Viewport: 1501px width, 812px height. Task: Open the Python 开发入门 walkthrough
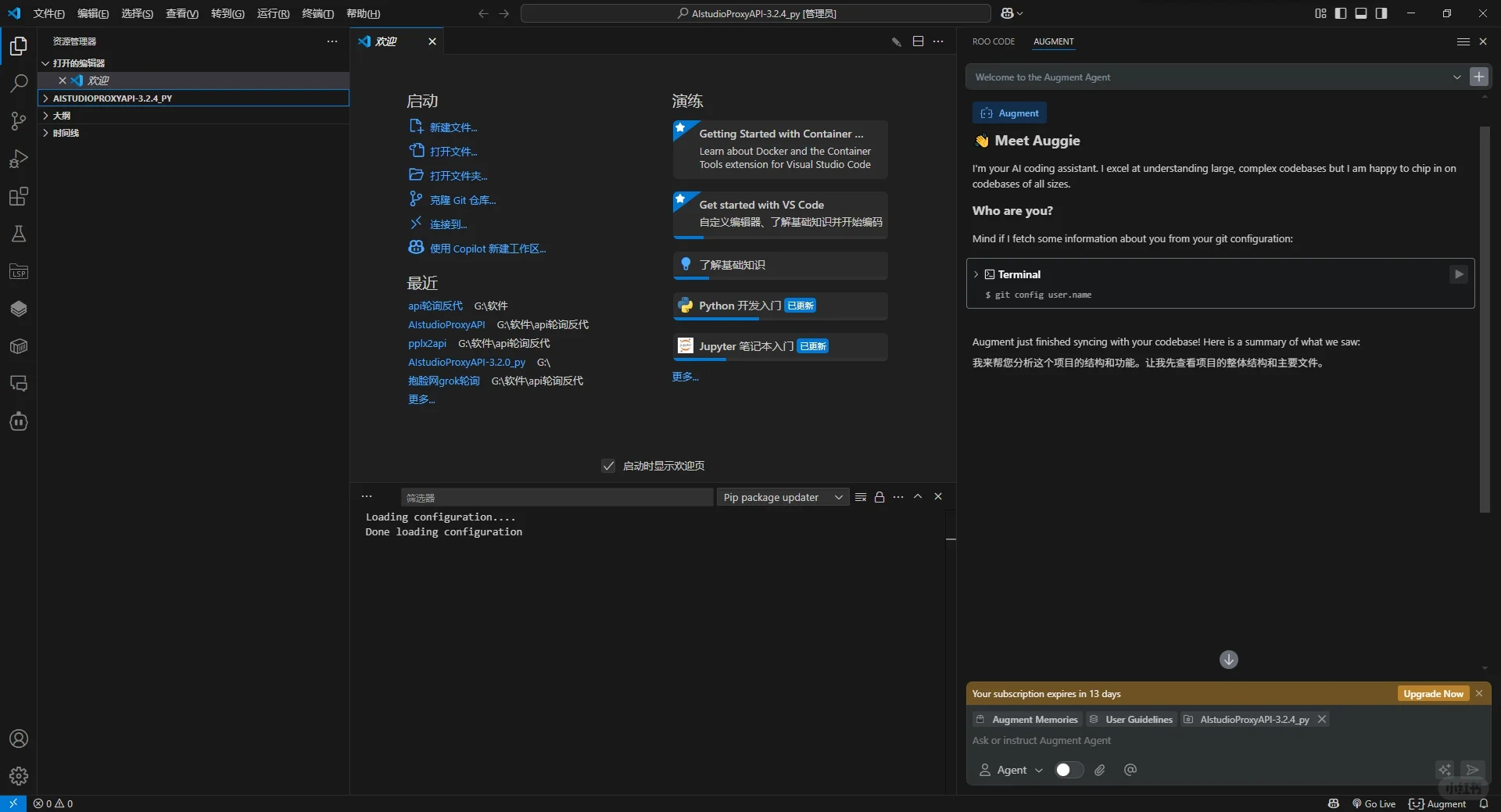(780, 306)
